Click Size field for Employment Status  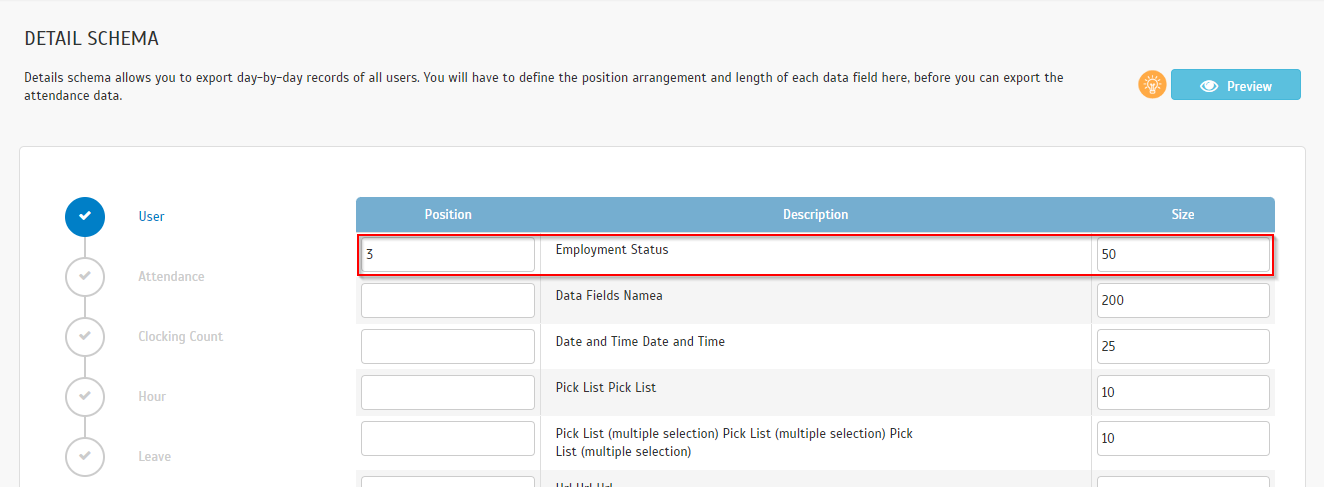(x=1182, y=255)
